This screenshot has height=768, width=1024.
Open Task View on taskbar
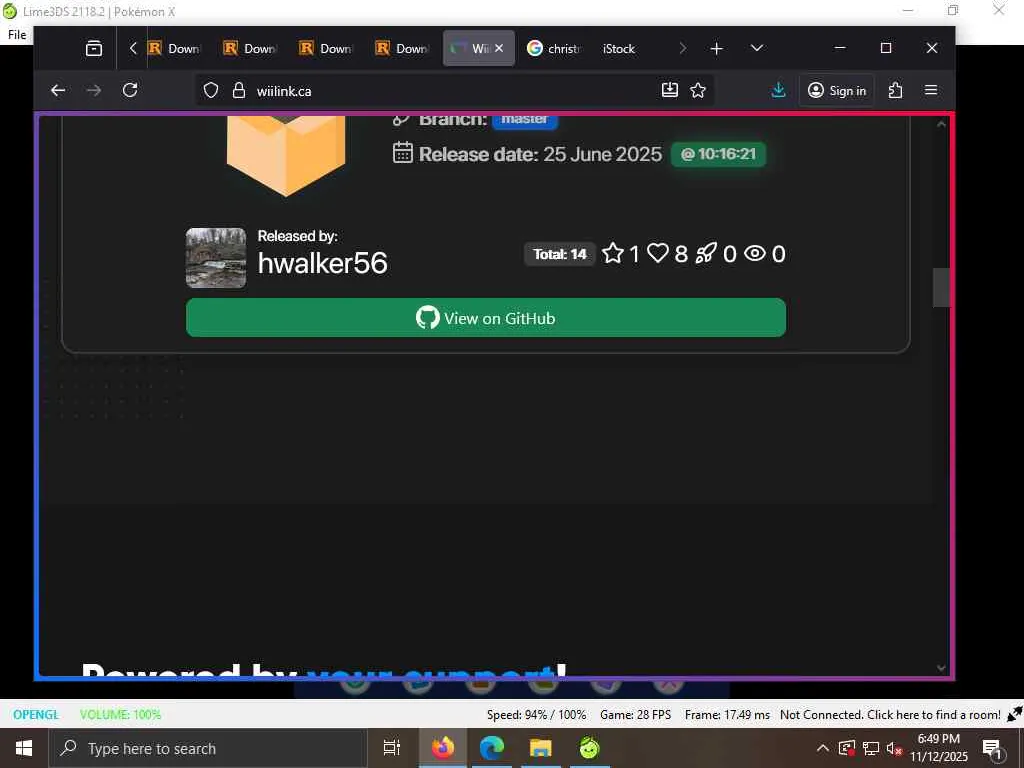tap(392, 748)
